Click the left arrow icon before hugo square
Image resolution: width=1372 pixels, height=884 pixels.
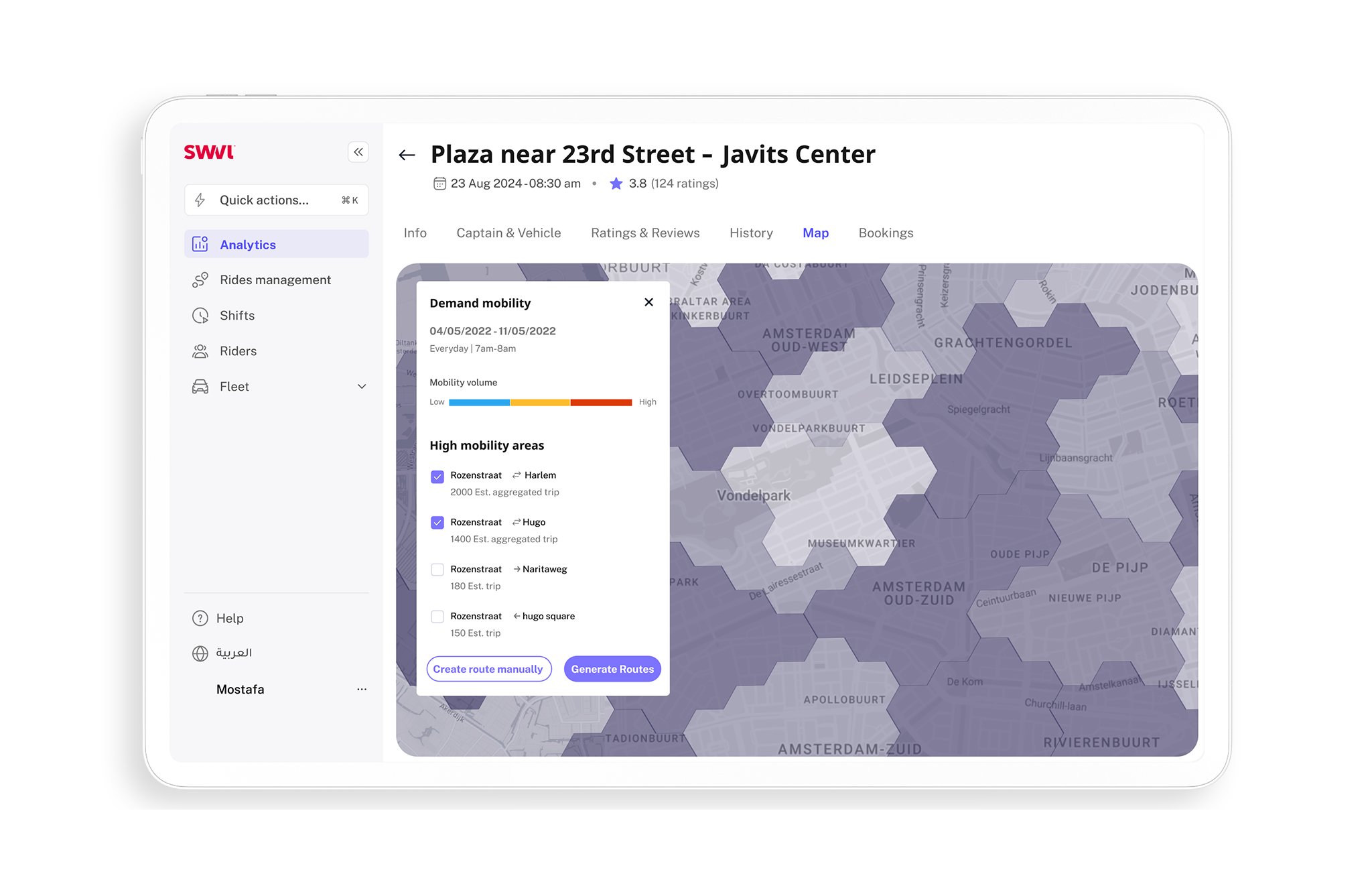[517, 616]
